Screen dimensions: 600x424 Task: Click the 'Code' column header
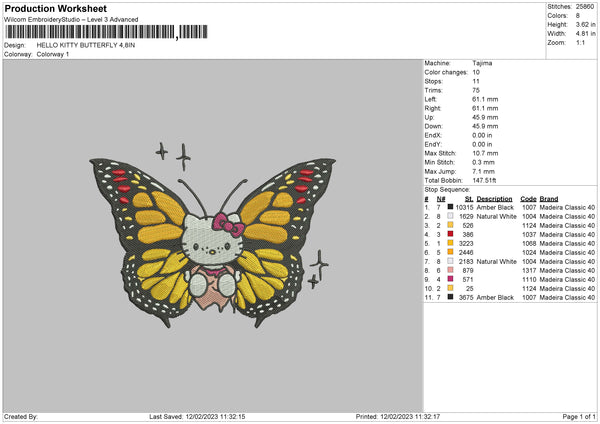coord(528,199)
